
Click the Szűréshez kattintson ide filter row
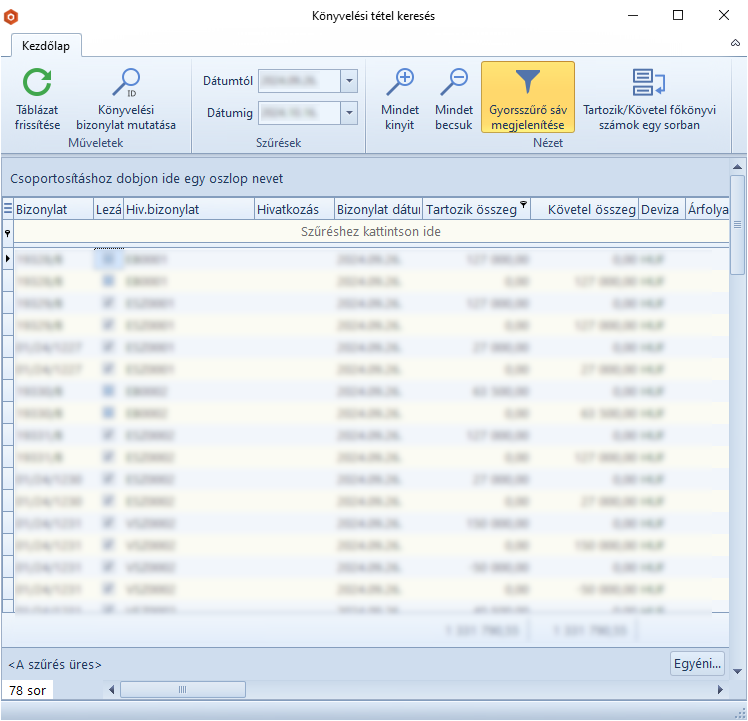pyautogui.click(x=370, y=231)
